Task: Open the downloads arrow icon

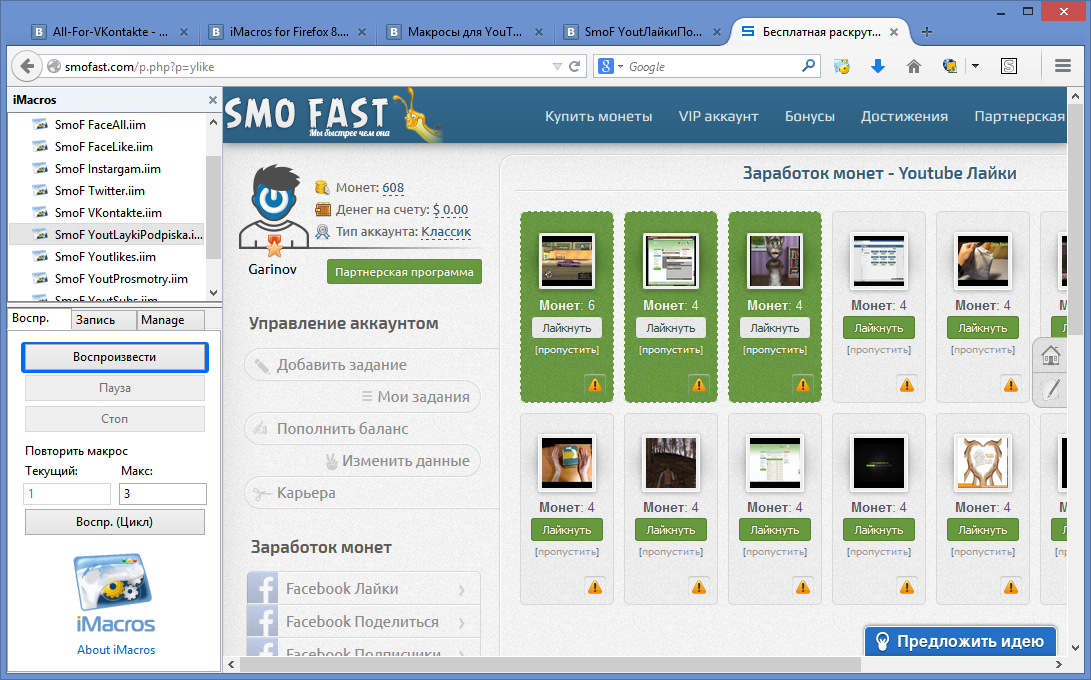Action: click(x=878, y=66)
